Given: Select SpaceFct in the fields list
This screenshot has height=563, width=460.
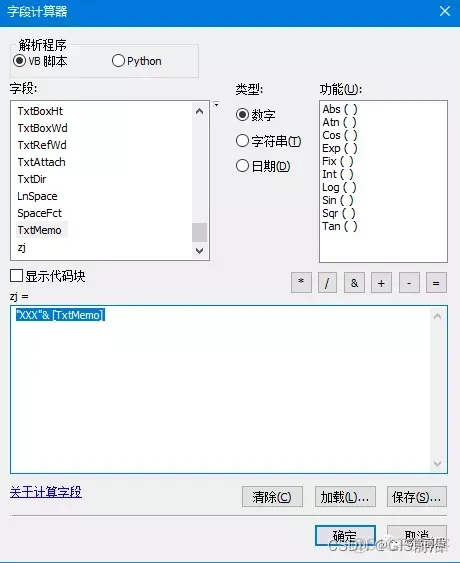Looking at the screenshot, I should (x=40, y=213).
